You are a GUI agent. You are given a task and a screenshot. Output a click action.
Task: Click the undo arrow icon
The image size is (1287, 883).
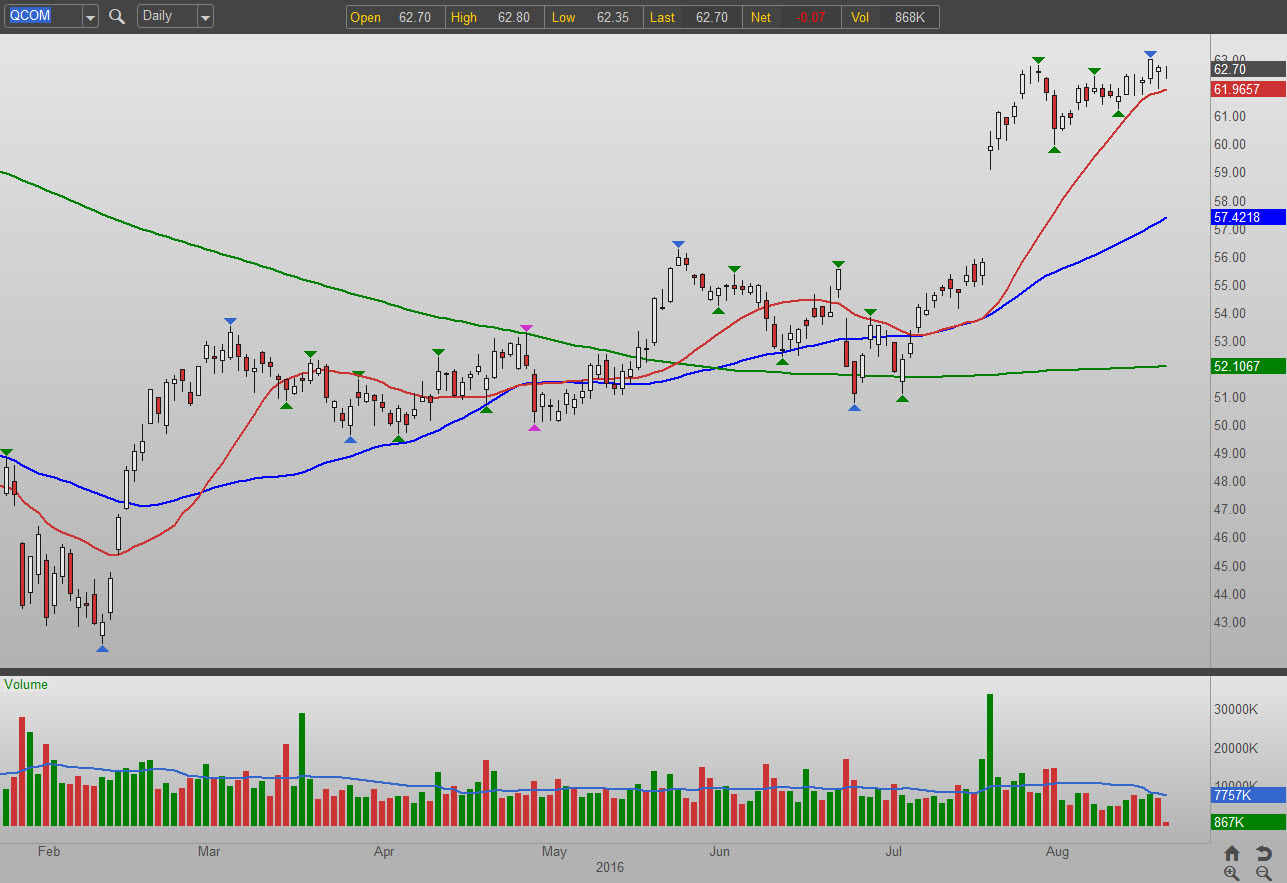tap(1263, 853)
